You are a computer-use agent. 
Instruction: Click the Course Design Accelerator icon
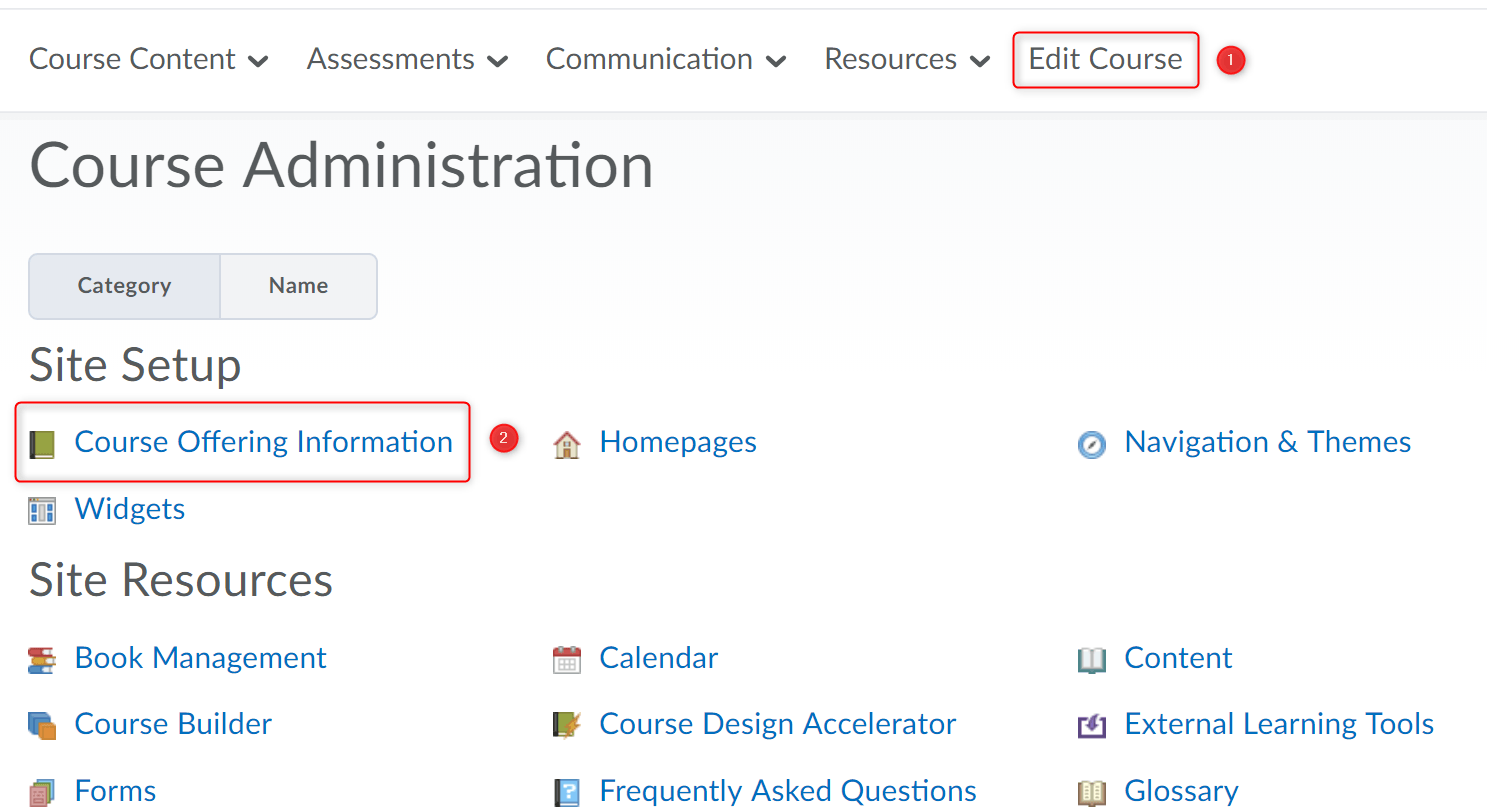(x=567, y=726)
